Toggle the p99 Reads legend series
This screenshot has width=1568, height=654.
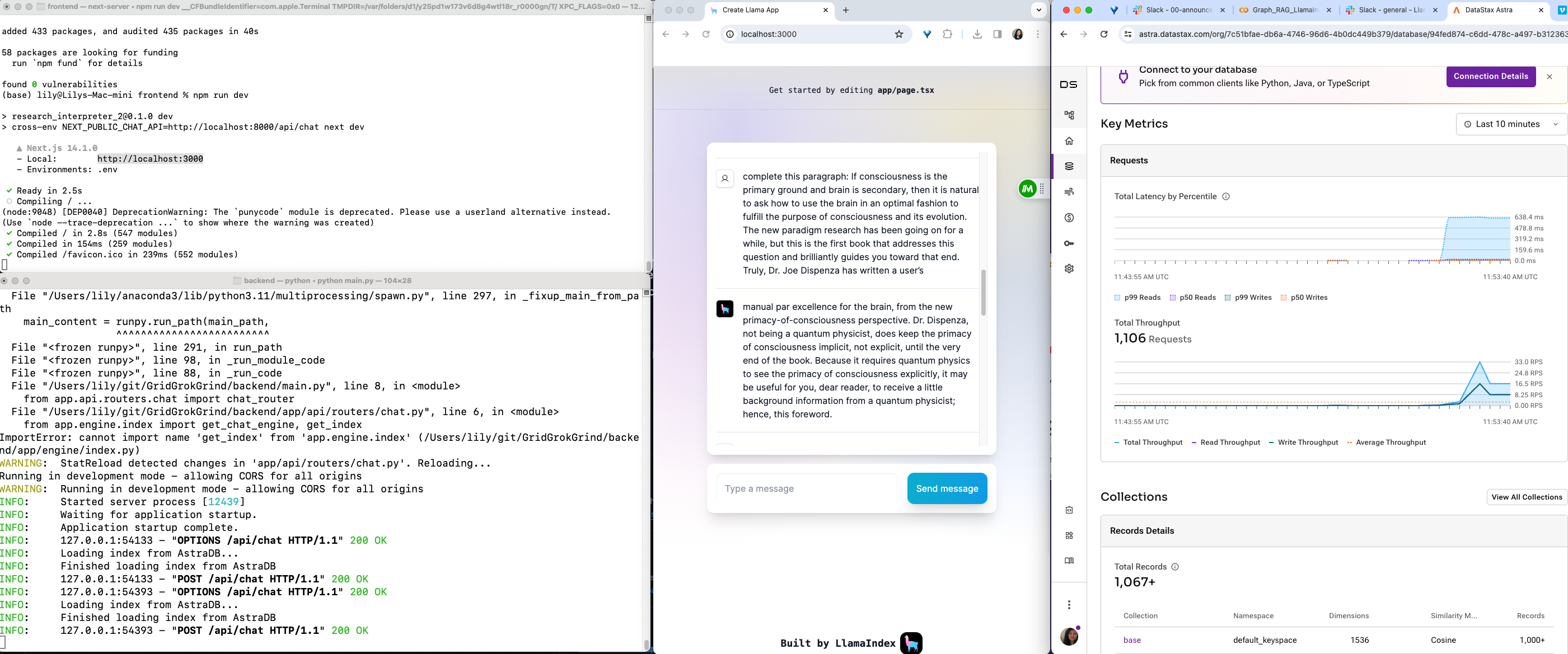point(1137,298)
